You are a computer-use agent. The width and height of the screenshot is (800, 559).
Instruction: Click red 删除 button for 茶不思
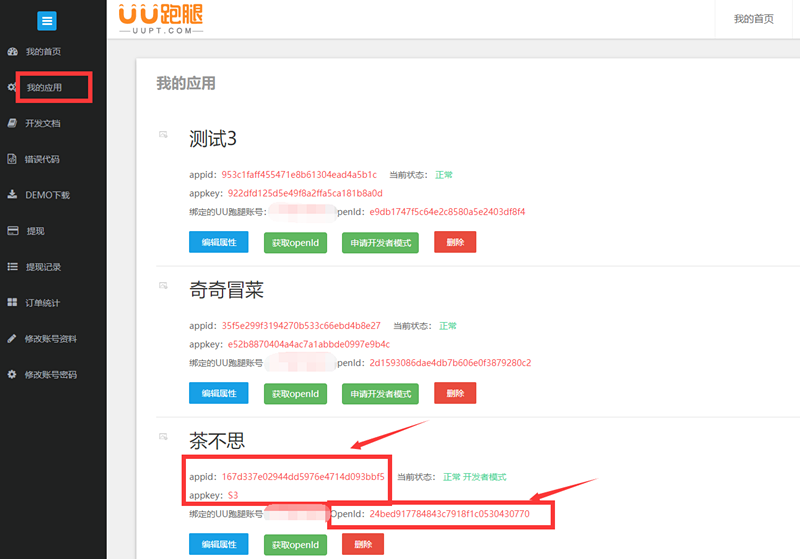tap(363, 544)
